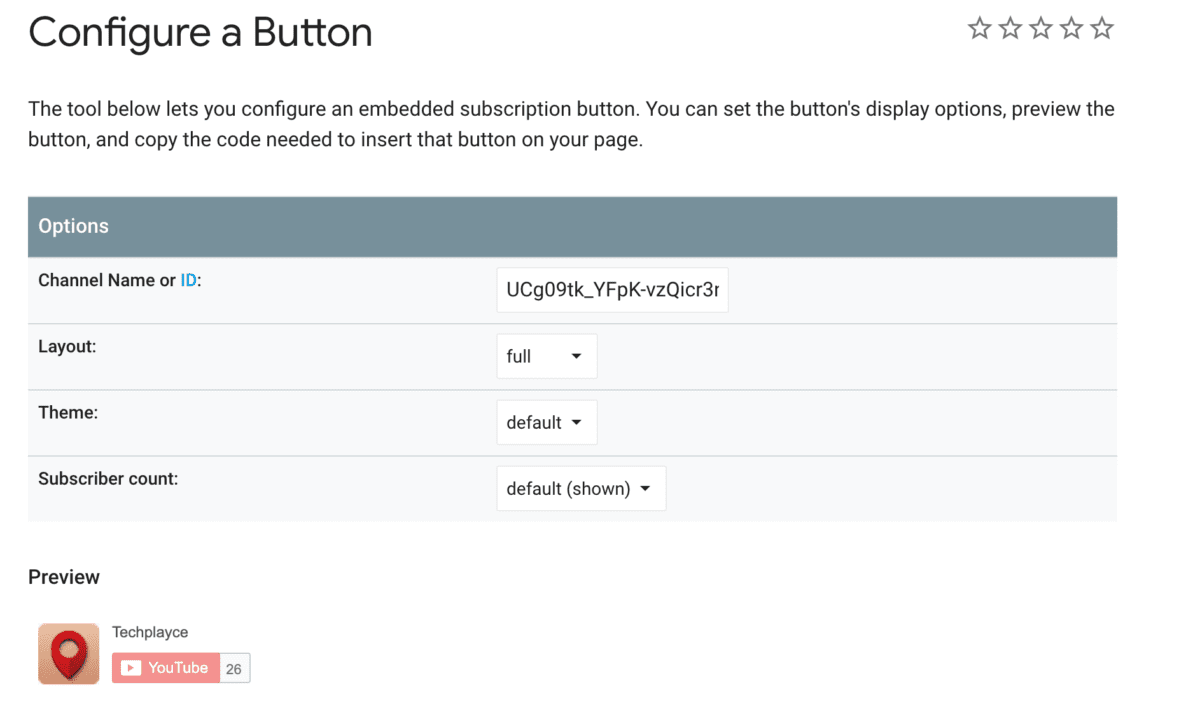This screenshot has width=1200, height=720.
Task: Expand the Theme dropdown set to default
Action: point(546,422)
